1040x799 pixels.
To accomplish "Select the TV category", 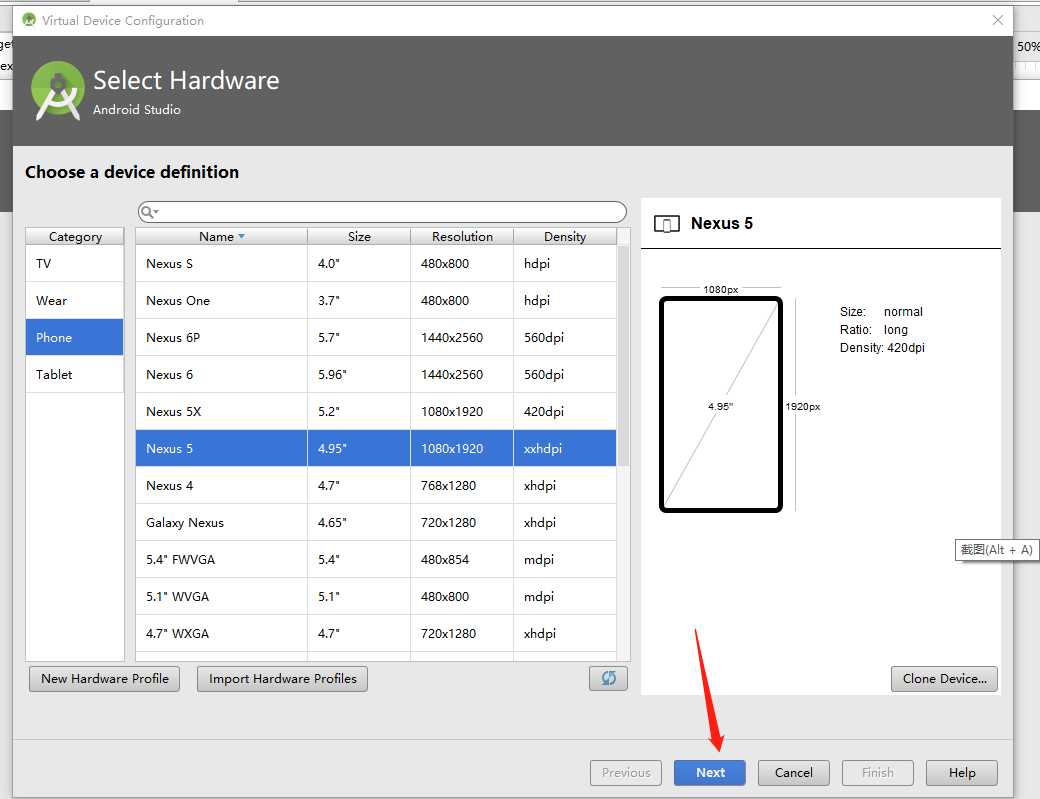I will point(75,263).
